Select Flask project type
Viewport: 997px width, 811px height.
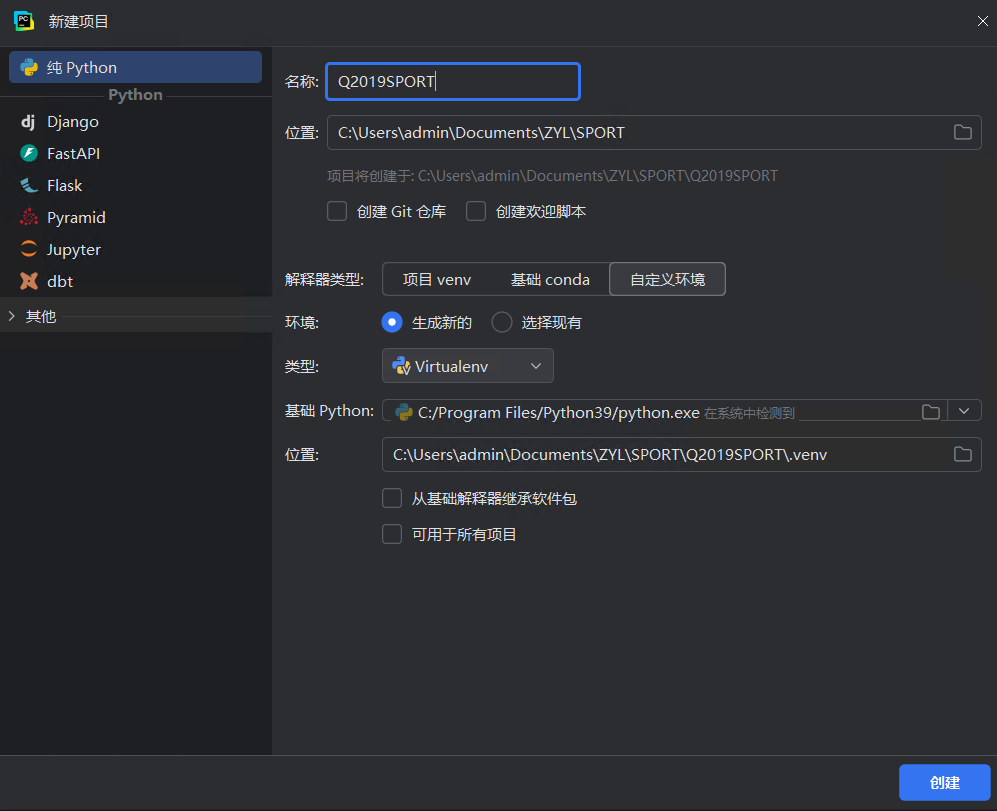64,186
